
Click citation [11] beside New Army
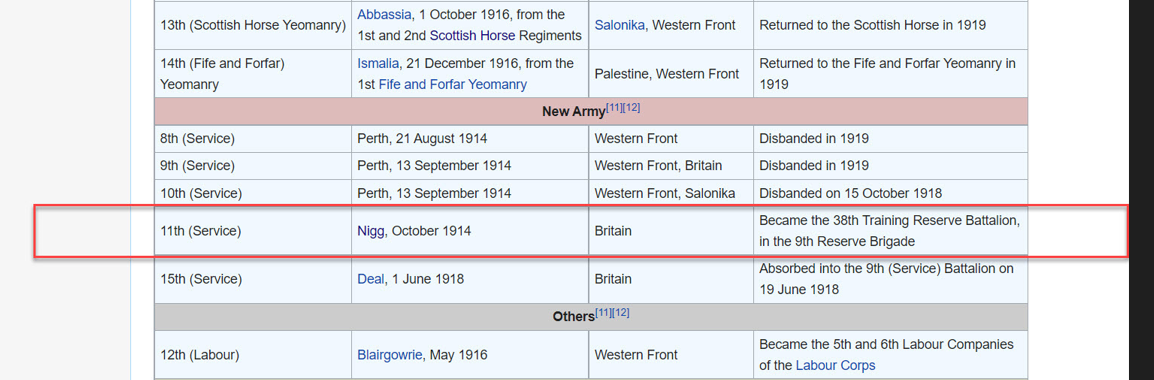coord(615,108)
